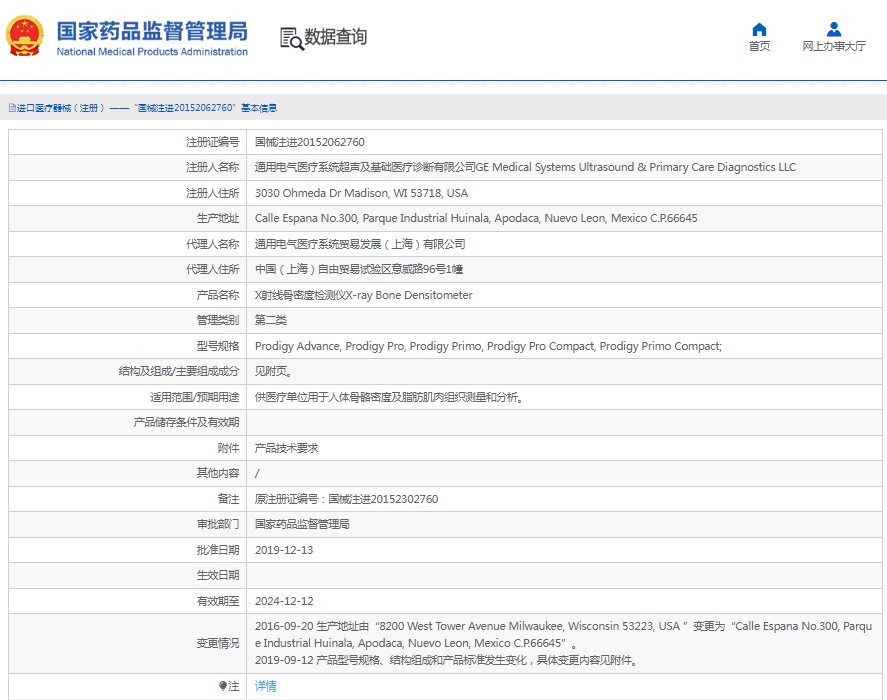
Task: Open the data query search icon
Action: [x=292, y=38]
